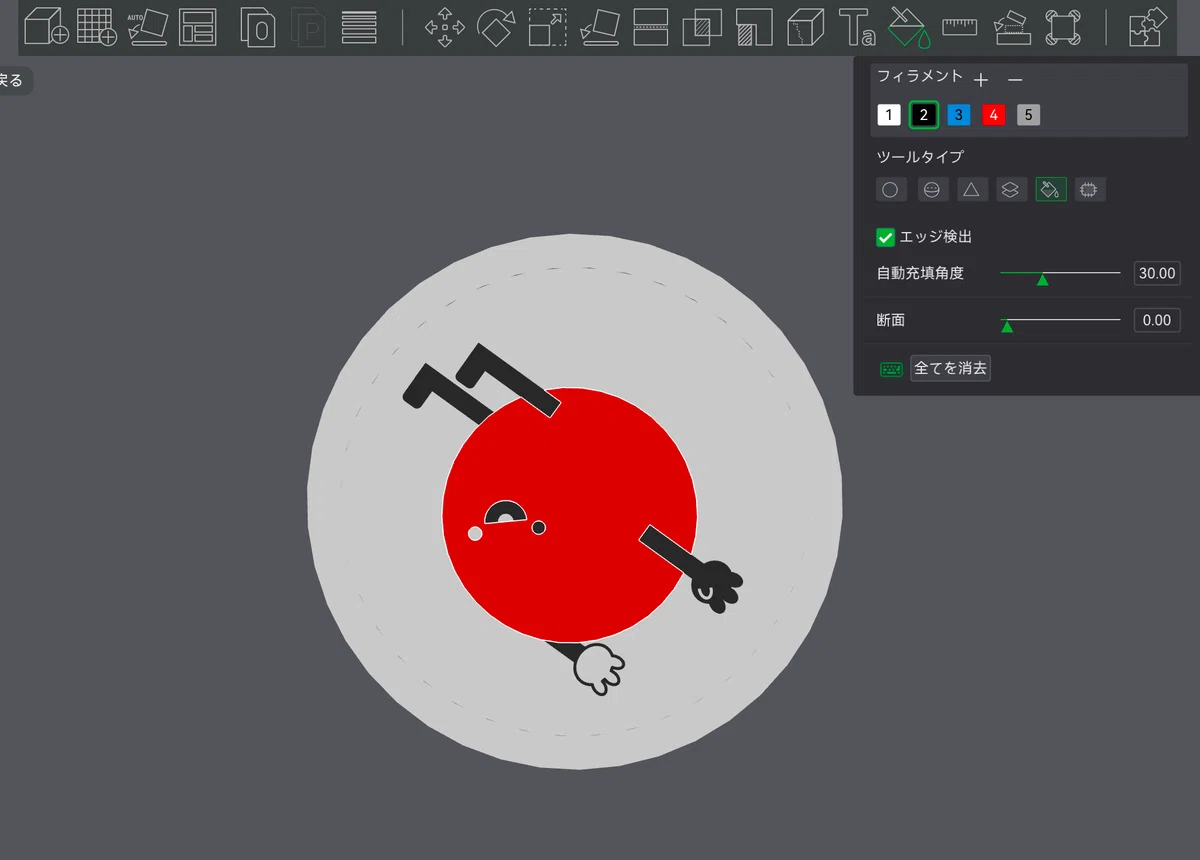Toggle the Color painting bucket tool

tap(909, 27)
